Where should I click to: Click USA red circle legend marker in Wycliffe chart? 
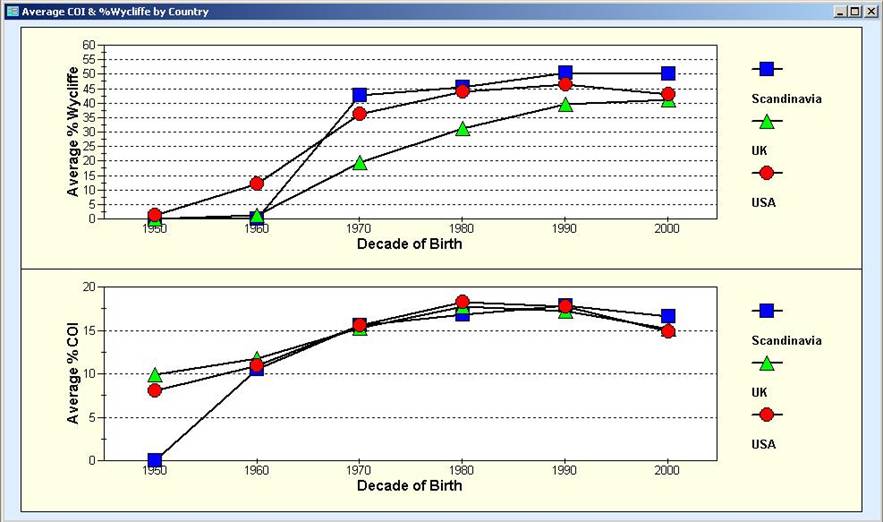pyautogui.click(x=767, y=172)
